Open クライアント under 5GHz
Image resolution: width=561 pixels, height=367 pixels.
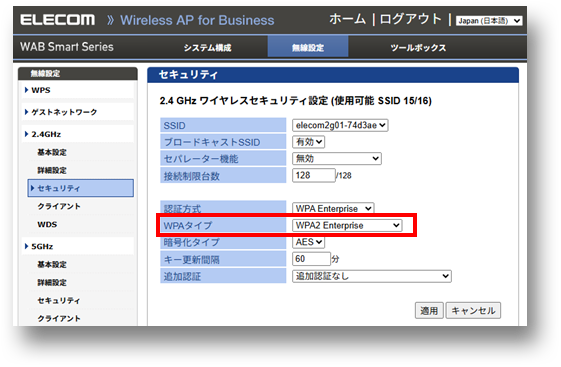(59, 318)
